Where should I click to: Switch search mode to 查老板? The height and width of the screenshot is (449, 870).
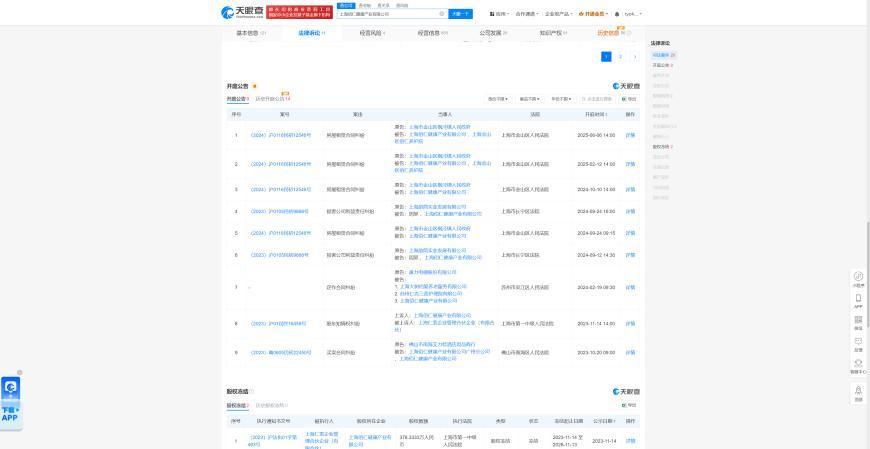tap(365, 6)
